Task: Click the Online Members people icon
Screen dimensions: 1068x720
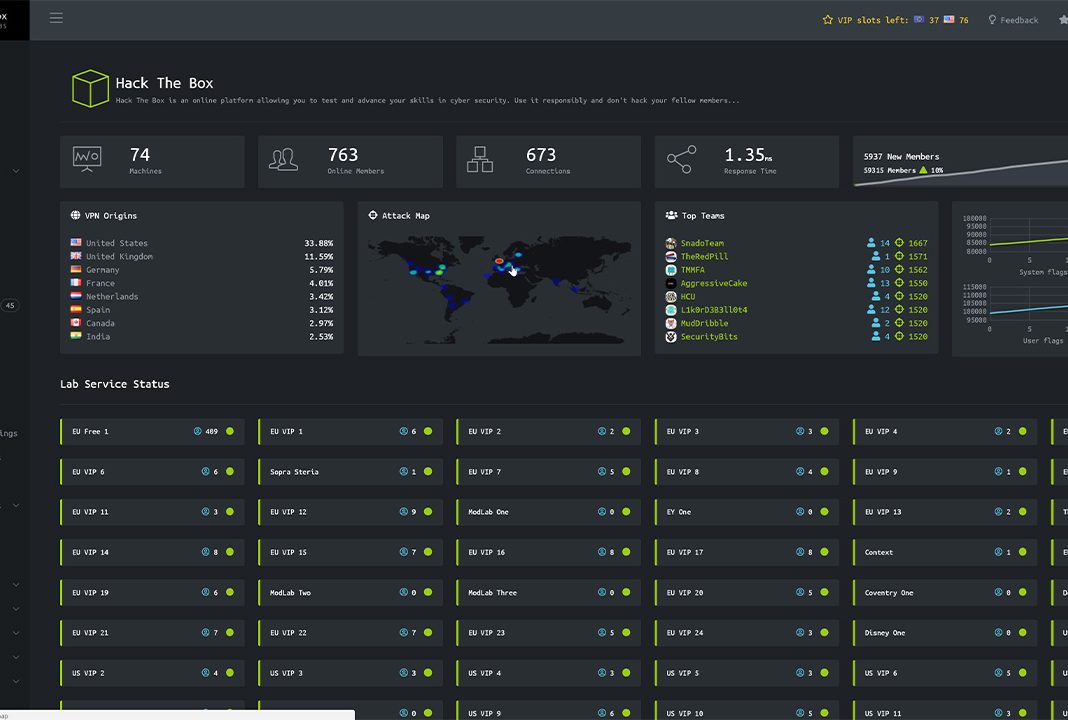Action: 283,159
